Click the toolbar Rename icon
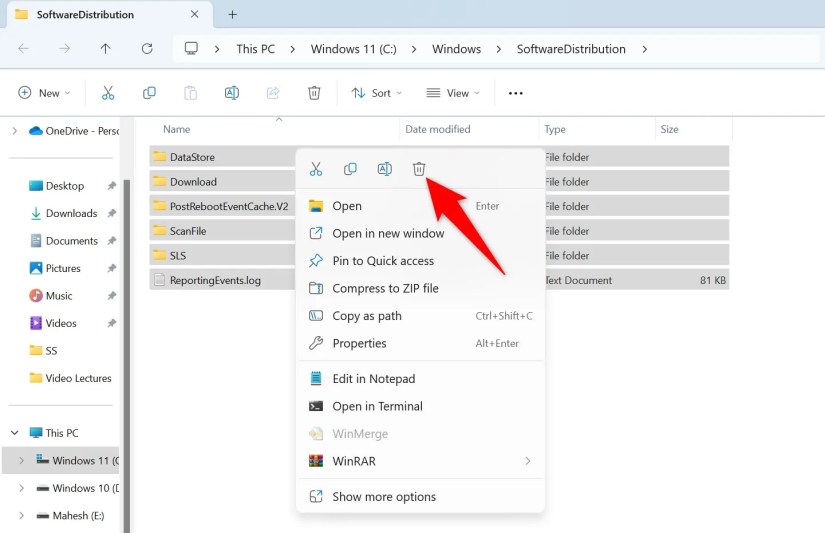The width and height of the screenshot is (825, 533). tap(232, 93)
